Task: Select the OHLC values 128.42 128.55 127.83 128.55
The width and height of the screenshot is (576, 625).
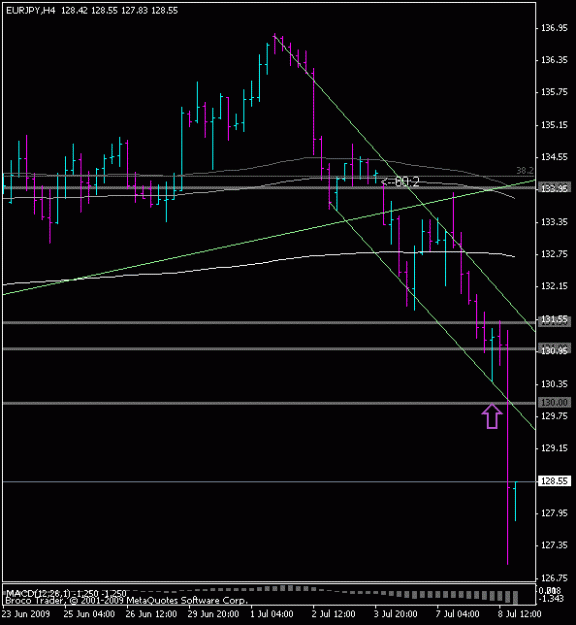Action: coord(120,11)
